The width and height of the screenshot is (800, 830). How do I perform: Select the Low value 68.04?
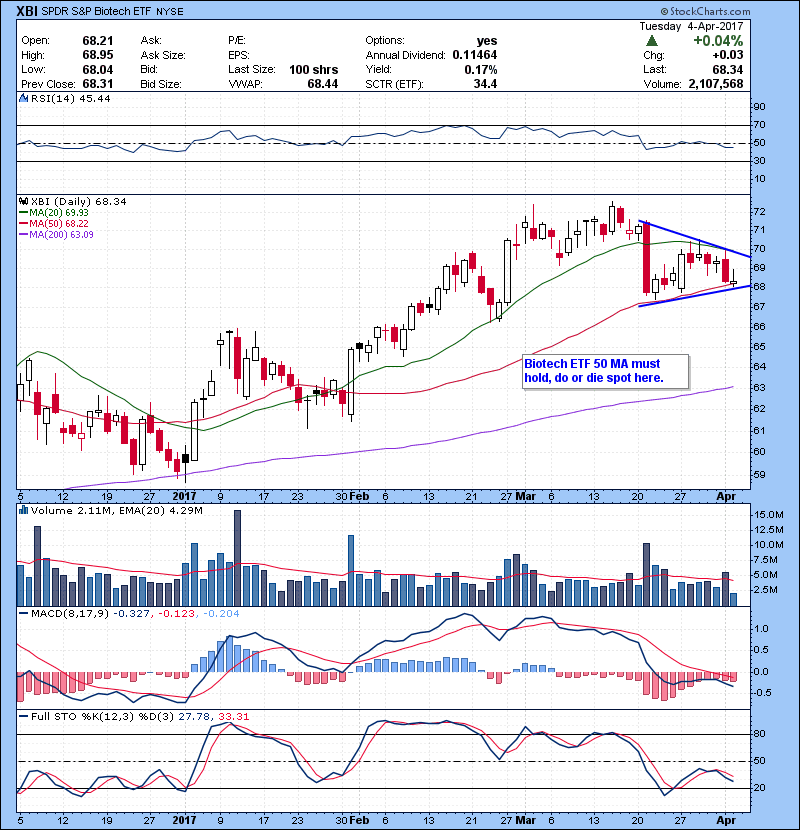pyautogui.click(x=98, y=69)
